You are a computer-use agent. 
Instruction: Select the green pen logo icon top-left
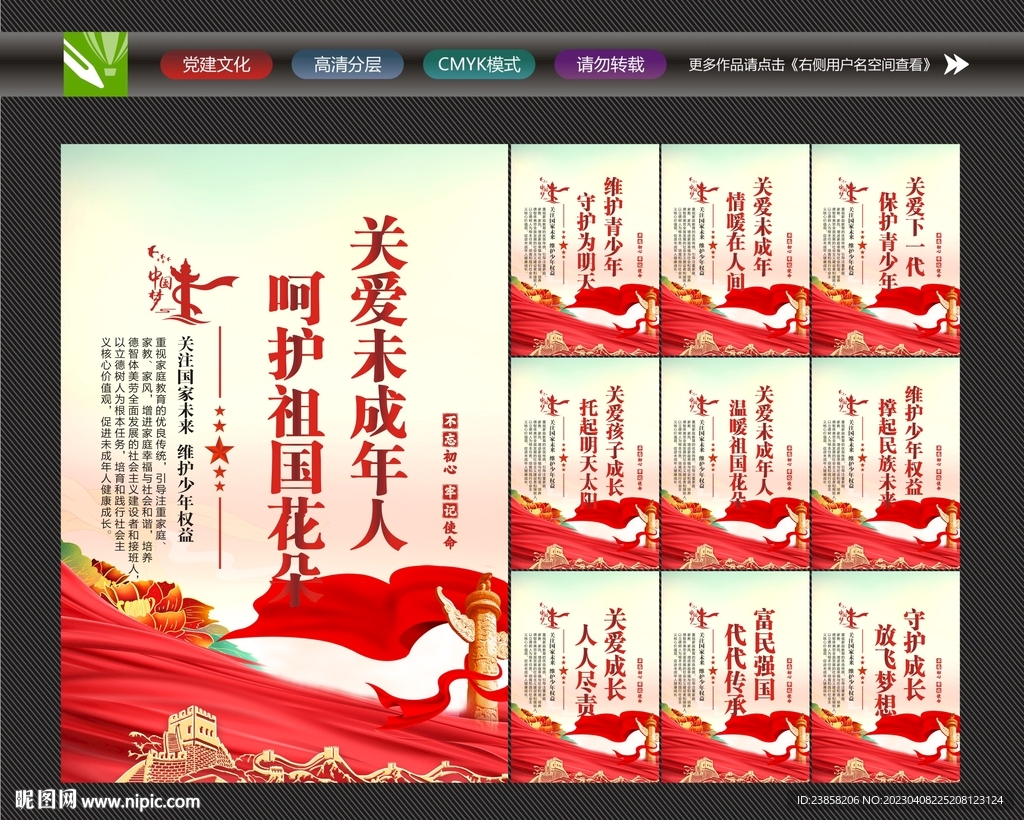[x=95, y=65]
